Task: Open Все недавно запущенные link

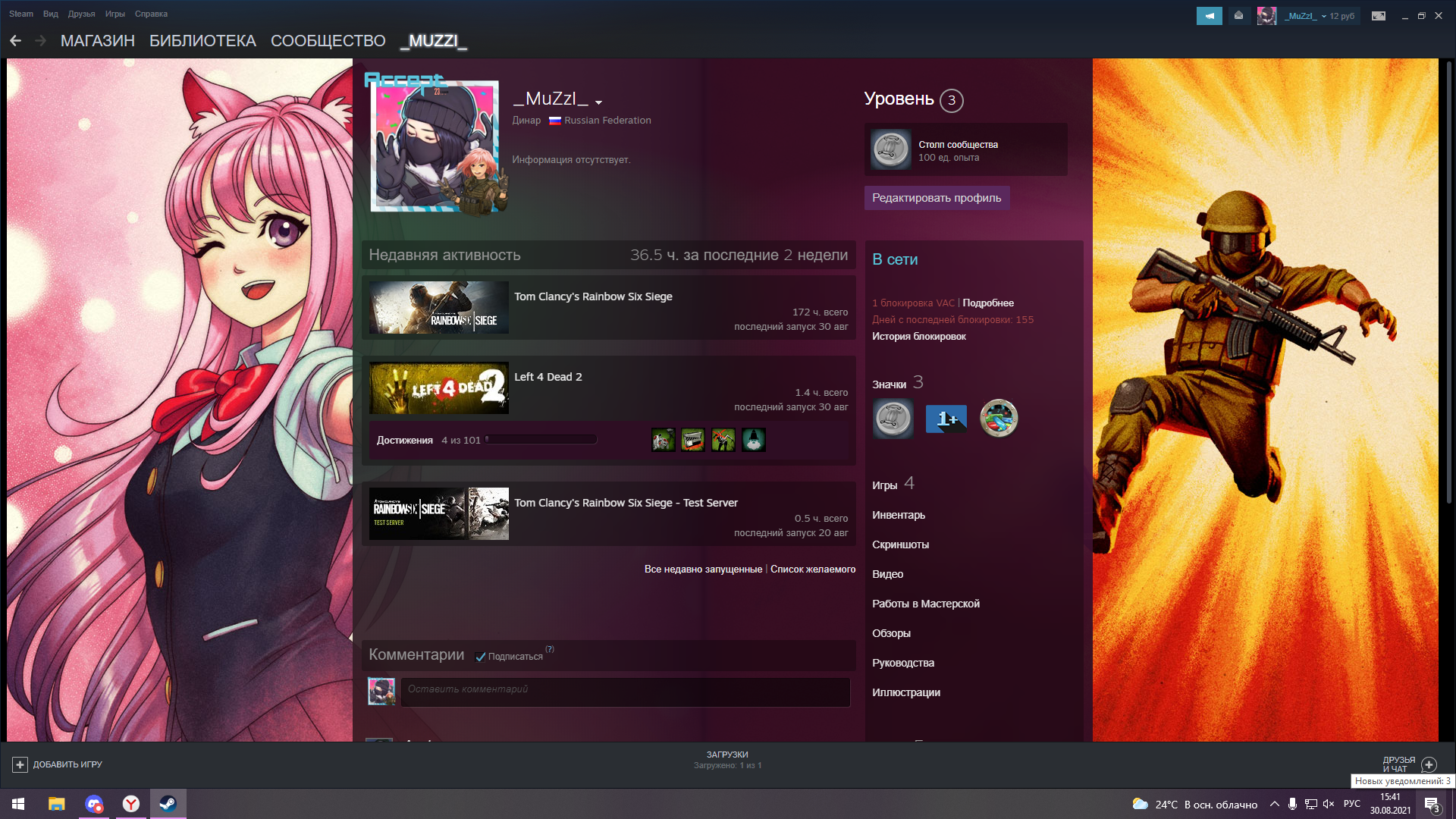Action: pyautogui.click(x=703, y=570)
